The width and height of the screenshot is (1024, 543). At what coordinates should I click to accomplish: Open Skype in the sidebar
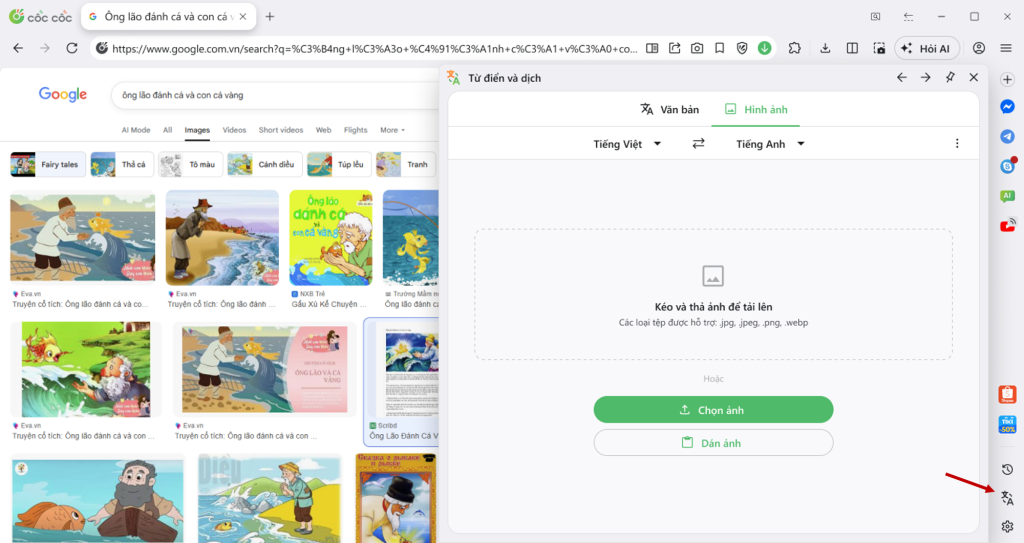coord(1007,166)
